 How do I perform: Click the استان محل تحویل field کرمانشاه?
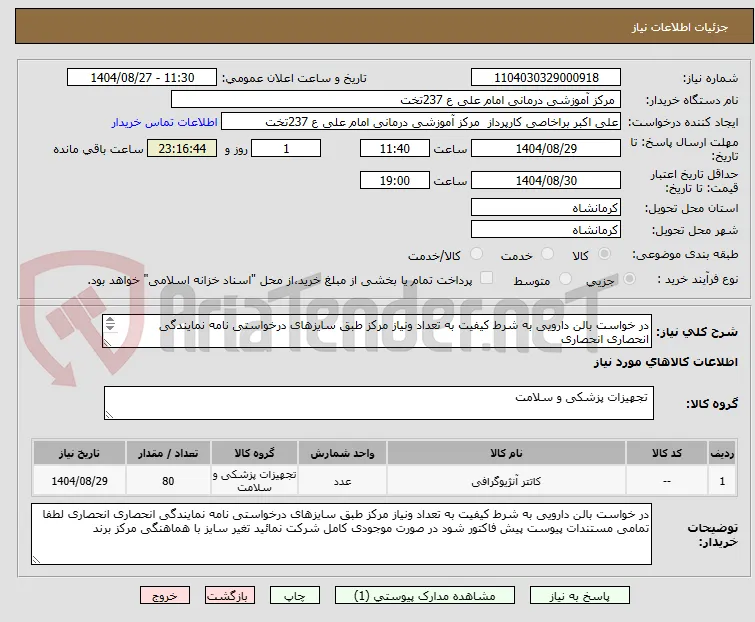[546, 207]
